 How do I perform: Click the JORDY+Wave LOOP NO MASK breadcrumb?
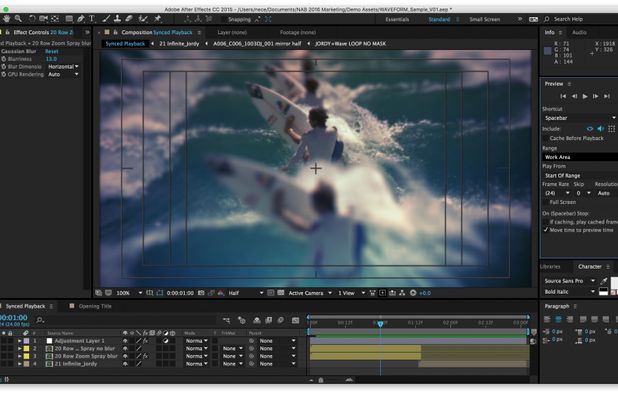350,44
